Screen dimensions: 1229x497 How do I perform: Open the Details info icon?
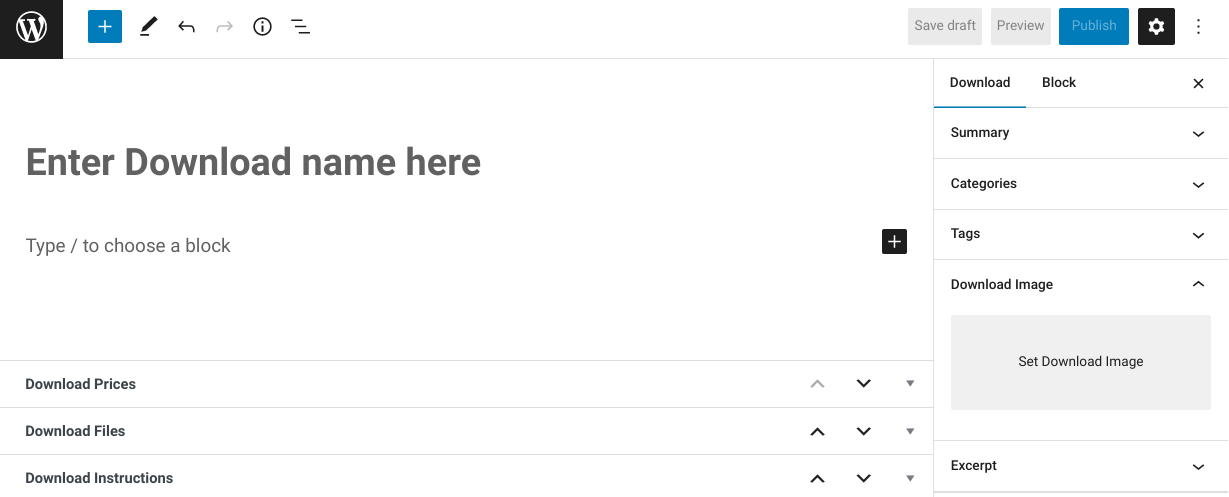click(x=262, y=27)
